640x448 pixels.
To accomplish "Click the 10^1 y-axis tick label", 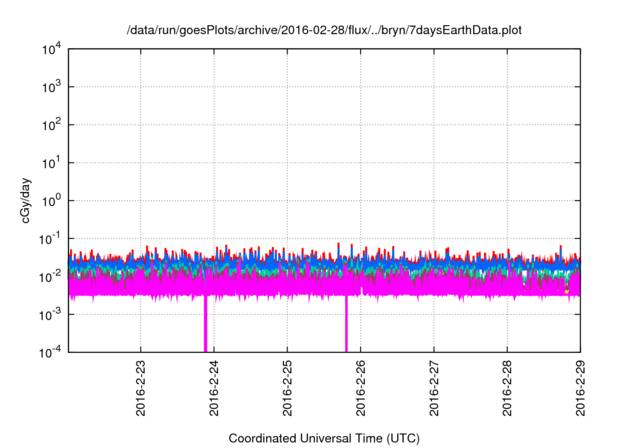I will (51, 163).
